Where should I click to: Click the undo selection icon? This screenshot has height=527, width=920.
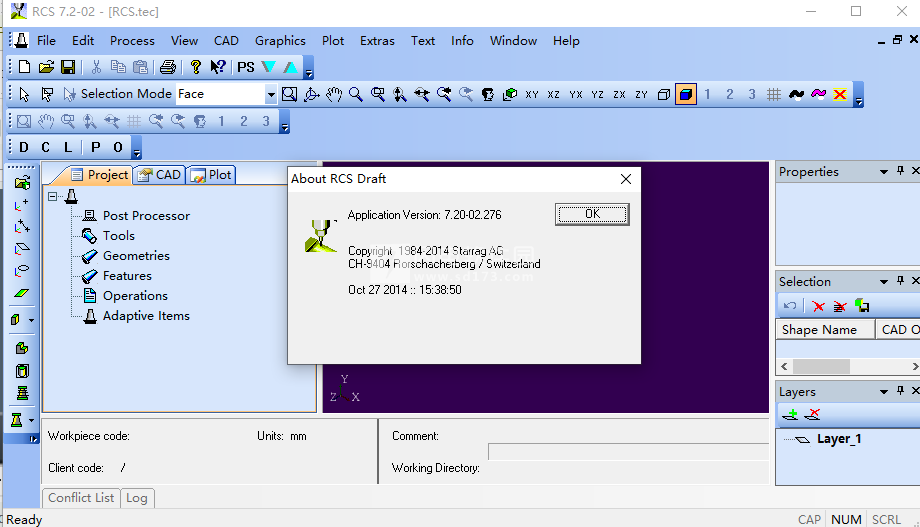790,306
